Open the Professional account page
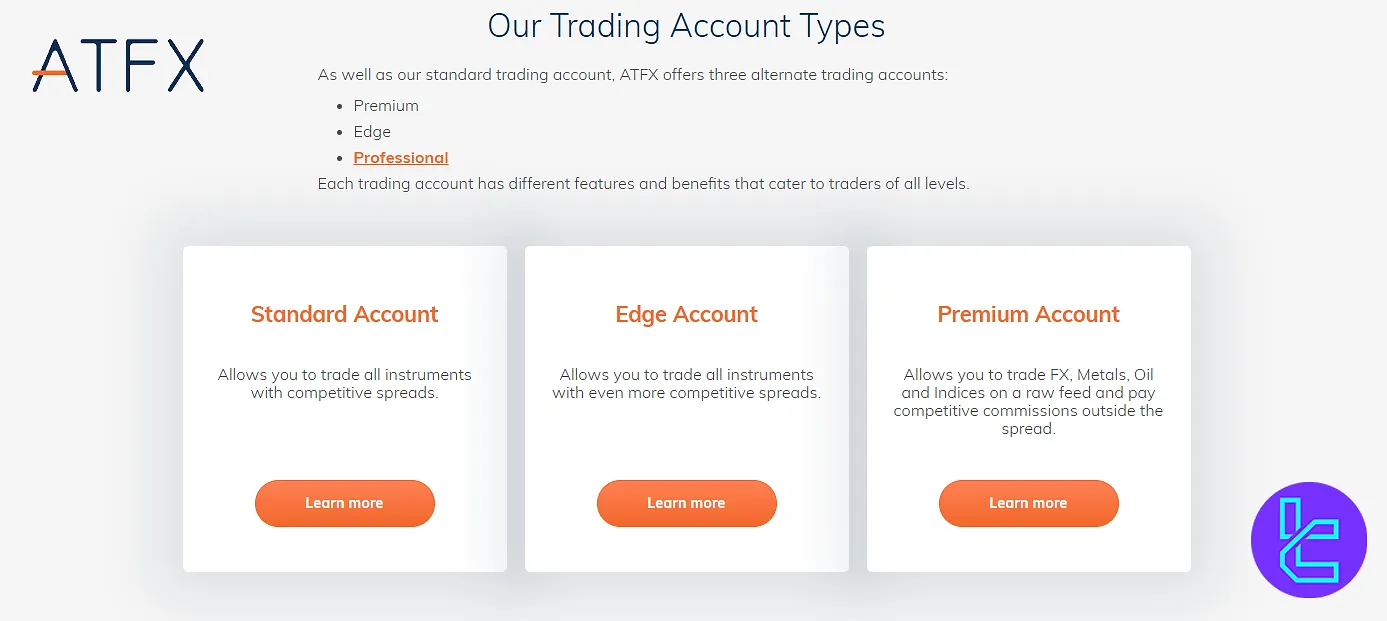Viewport: 1387px width, 621px height. [x=400, y=157]
